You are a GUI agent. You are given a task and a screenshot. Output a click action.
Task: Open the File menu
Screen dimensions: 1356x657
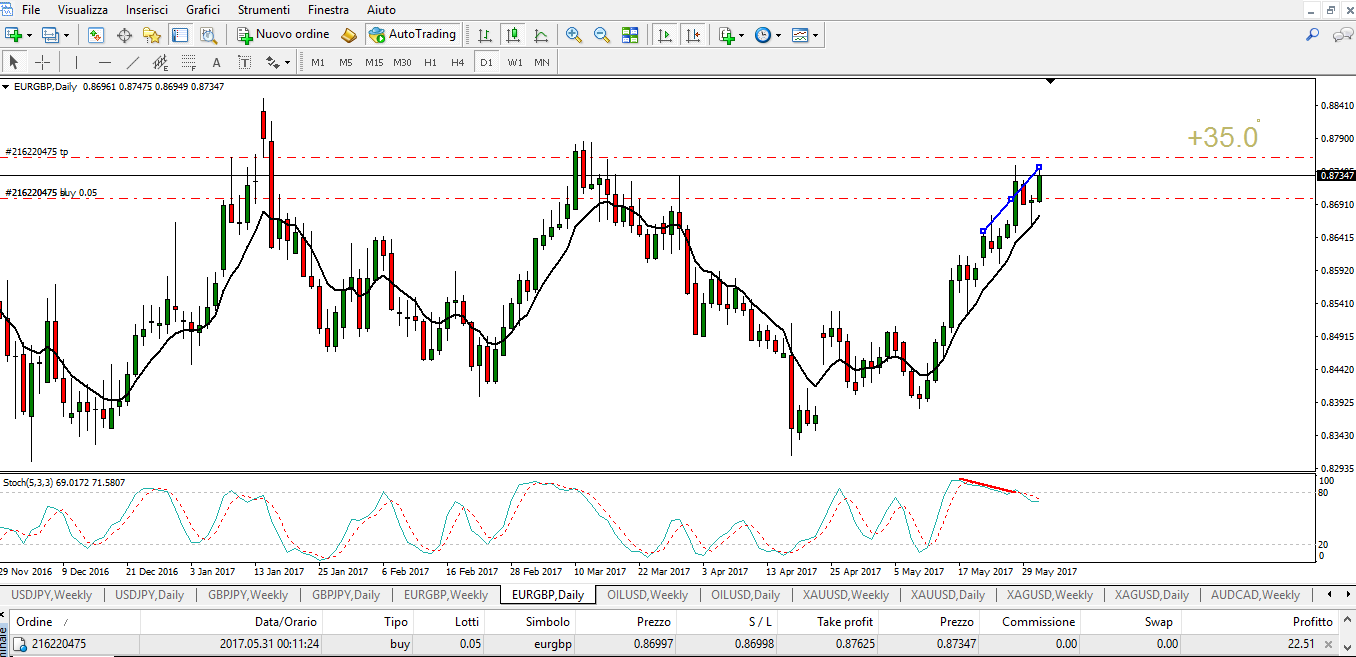31,9
